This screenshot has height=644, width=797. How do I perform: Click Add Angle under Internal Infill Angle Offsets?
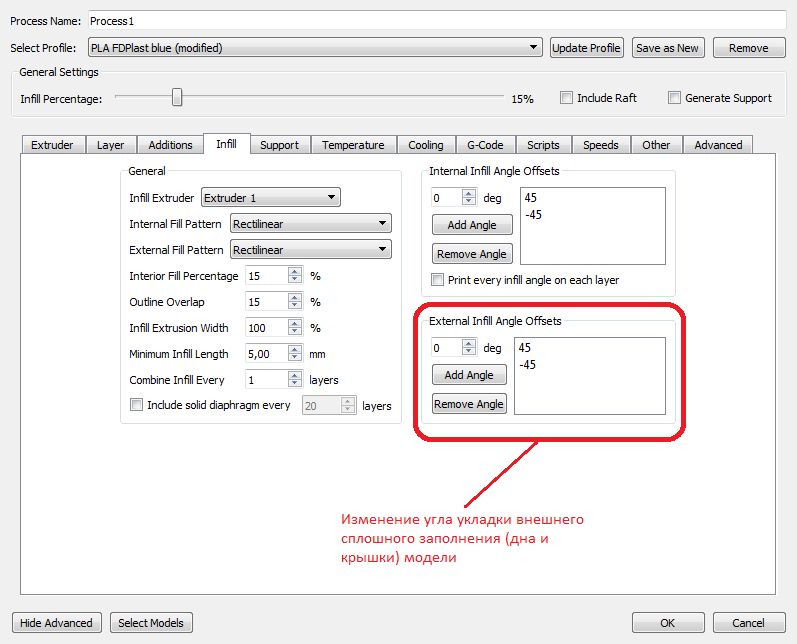[x=472, y=225]
